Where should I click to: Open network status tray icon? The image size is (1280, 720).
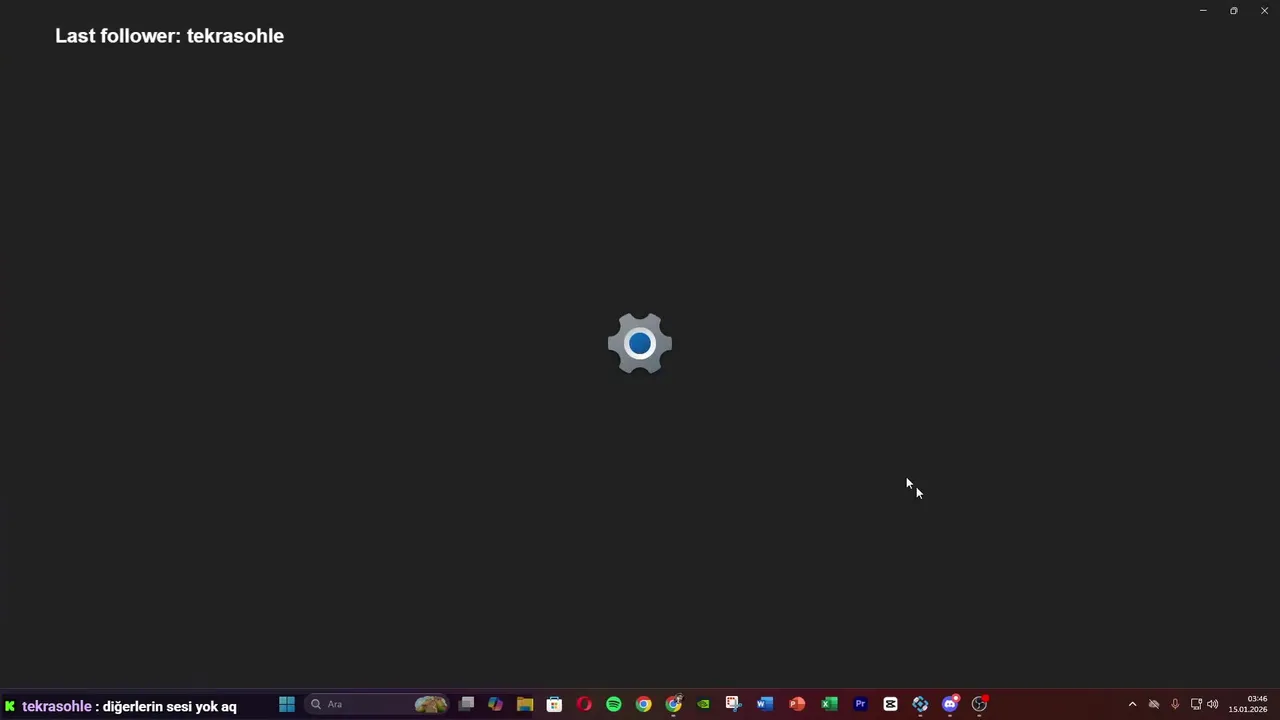(x=1196, y=704)
